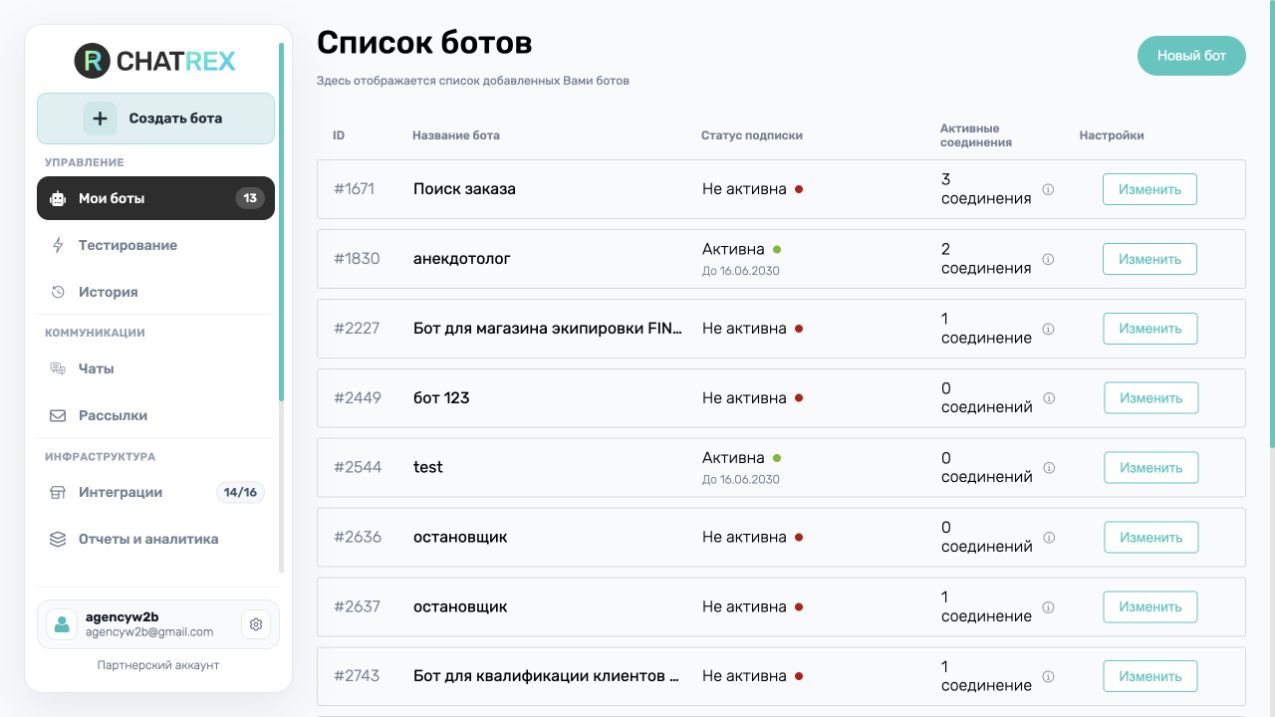
Task: Click Активные соединения column header
Action: [976, 135]
